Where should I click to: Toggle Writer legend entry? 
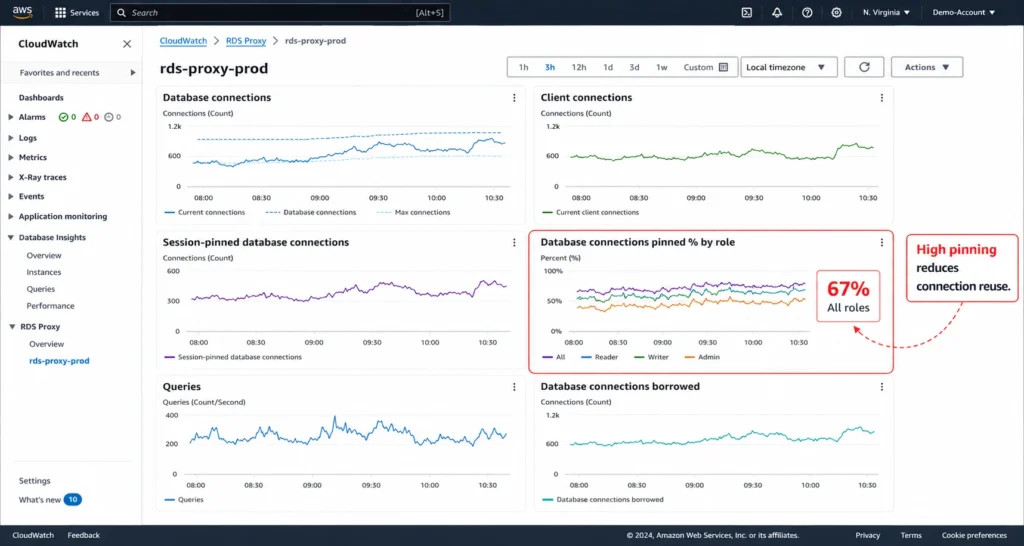650,357
